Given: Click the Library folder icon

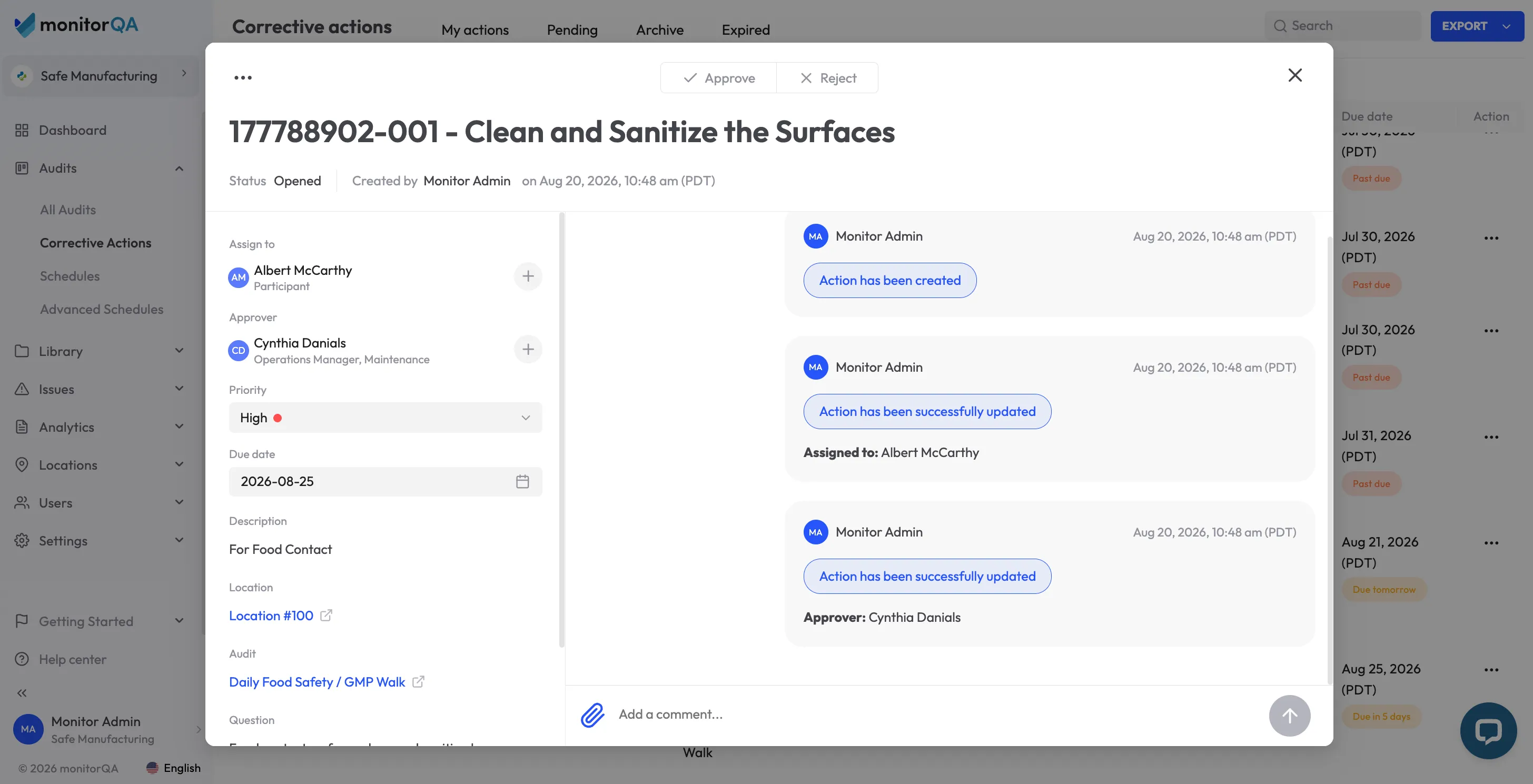Looking at the screenshot, I should (x=22, y=351).
